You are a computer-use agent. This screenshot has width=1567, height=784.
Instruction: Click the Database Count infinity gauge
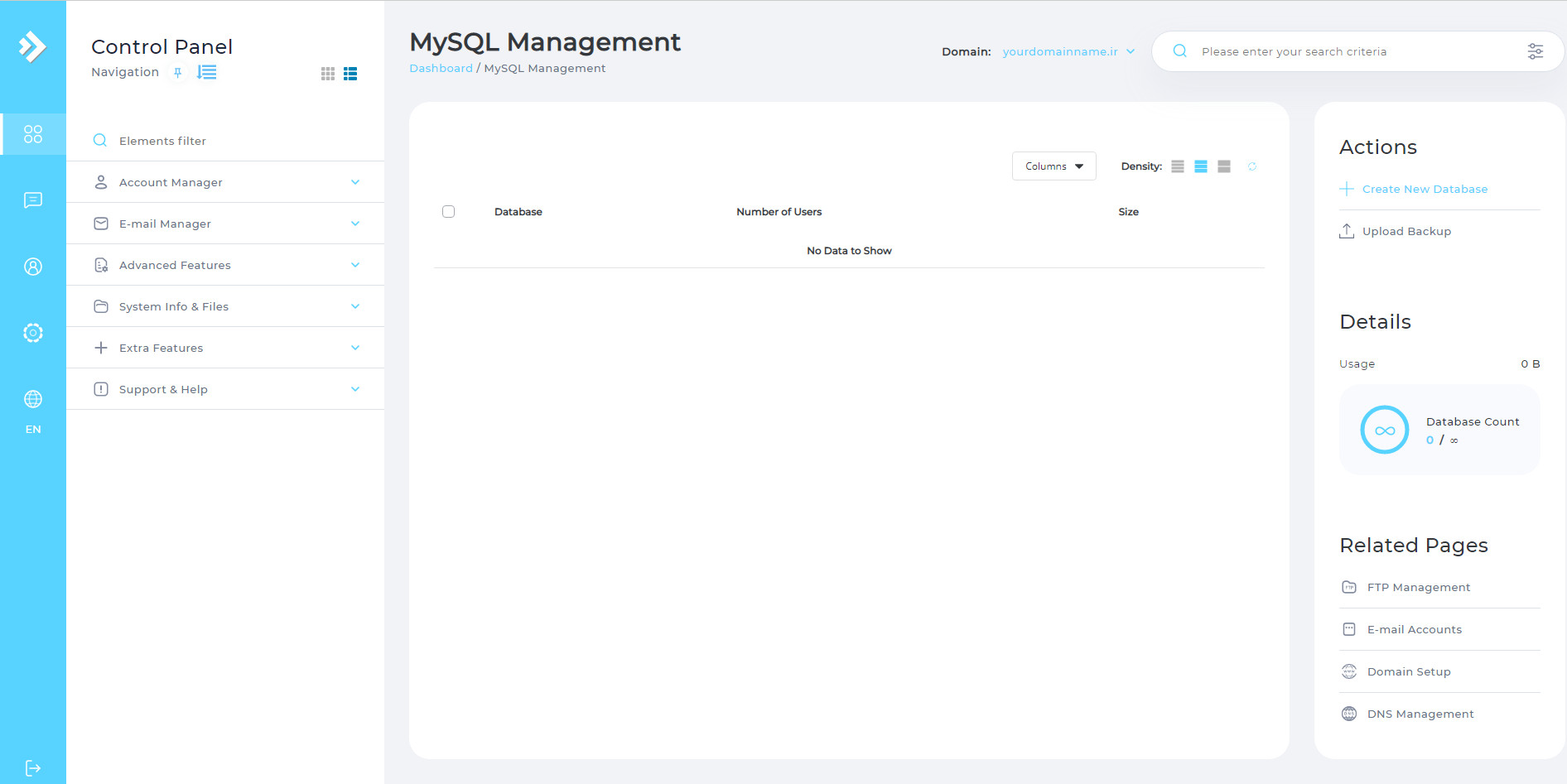pos(1385,430)
